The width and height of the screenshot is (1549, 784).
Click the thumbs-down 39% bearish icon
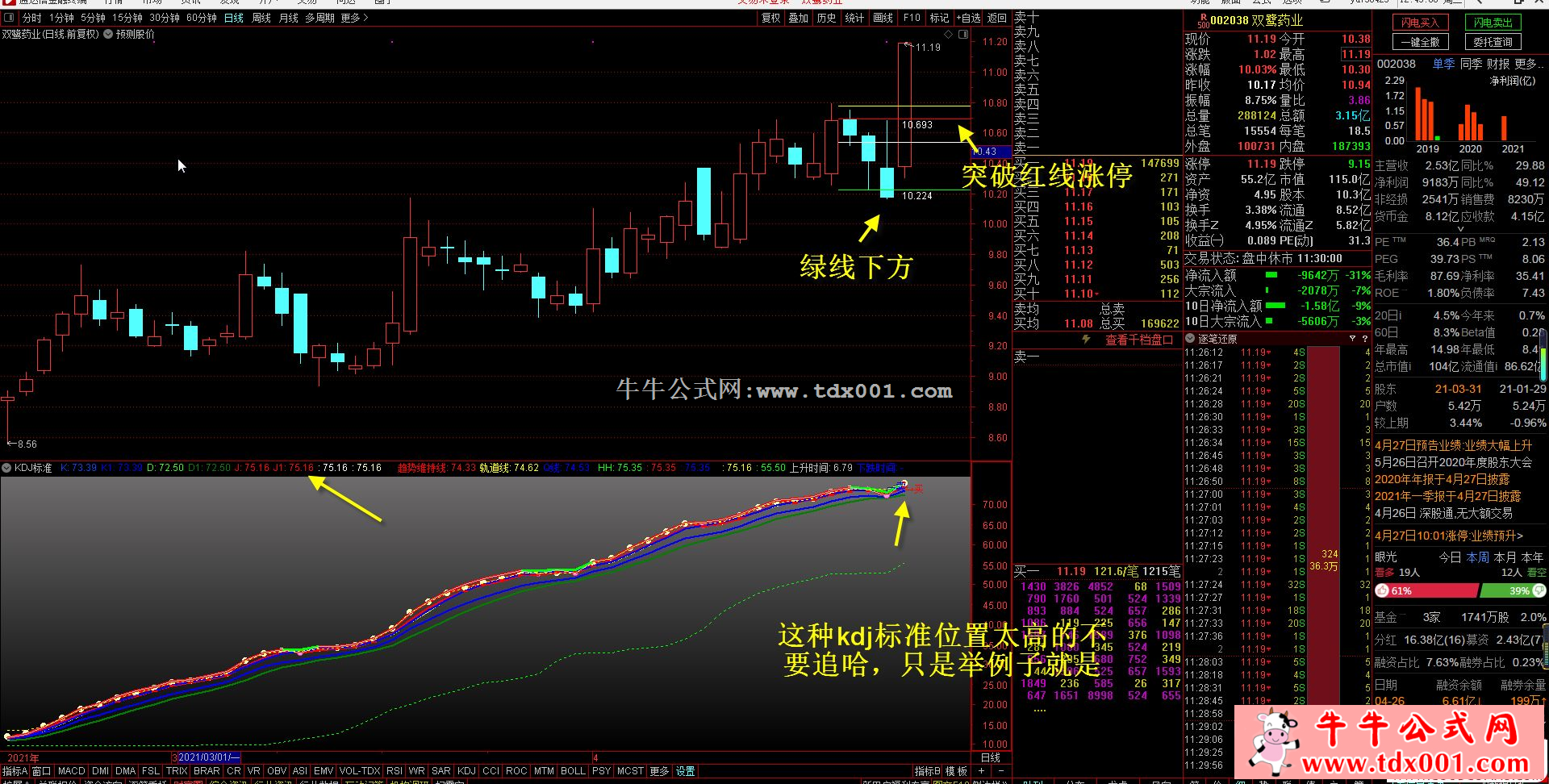click(1539, 591)
